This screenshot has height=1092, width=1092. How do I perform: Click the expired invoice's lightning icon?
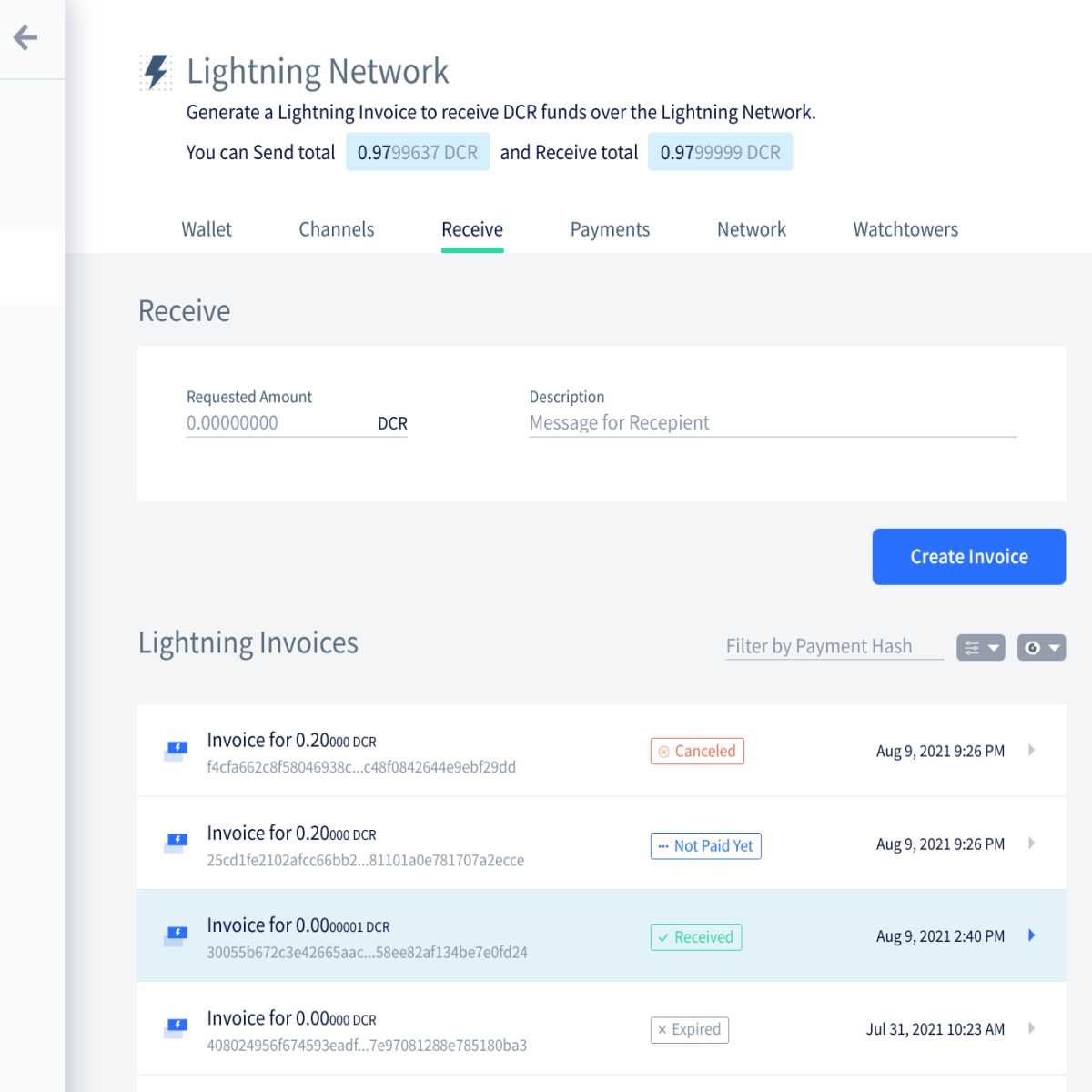tap(176, 1028)
